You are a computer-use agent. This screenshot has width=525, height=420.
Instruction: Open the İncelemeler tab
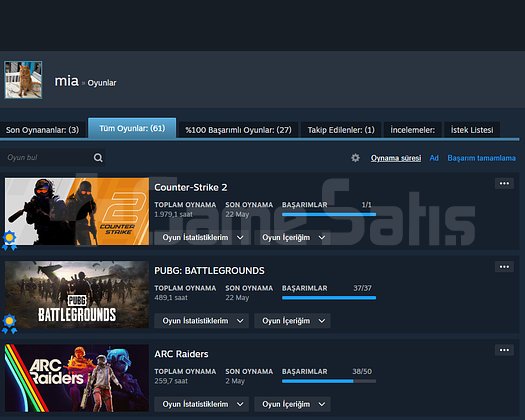(412, 130)
